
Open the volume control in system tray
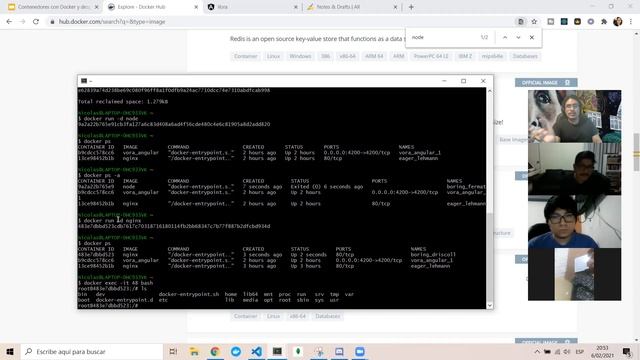[567, 351]
